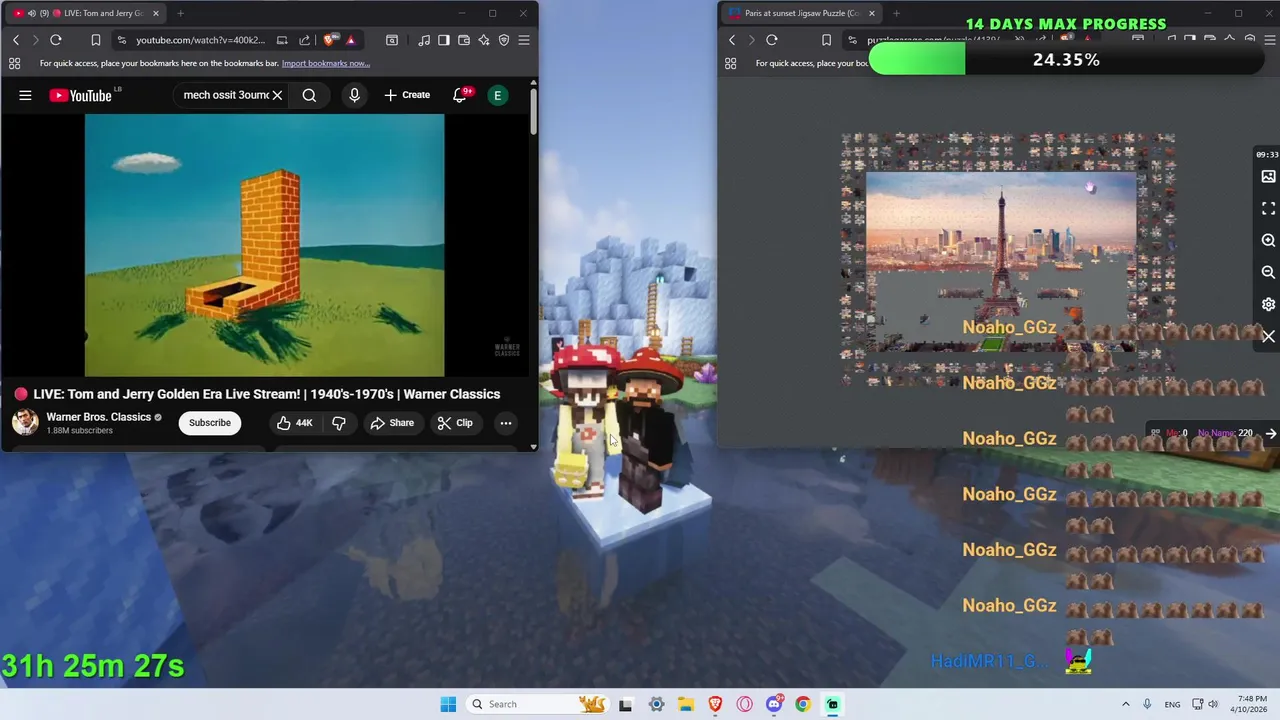Viewport: 1280px width, 720px height.
Task: Close the Paris at sunset puzzle tab
Action: pyautogui.click(x=871, y=13)
